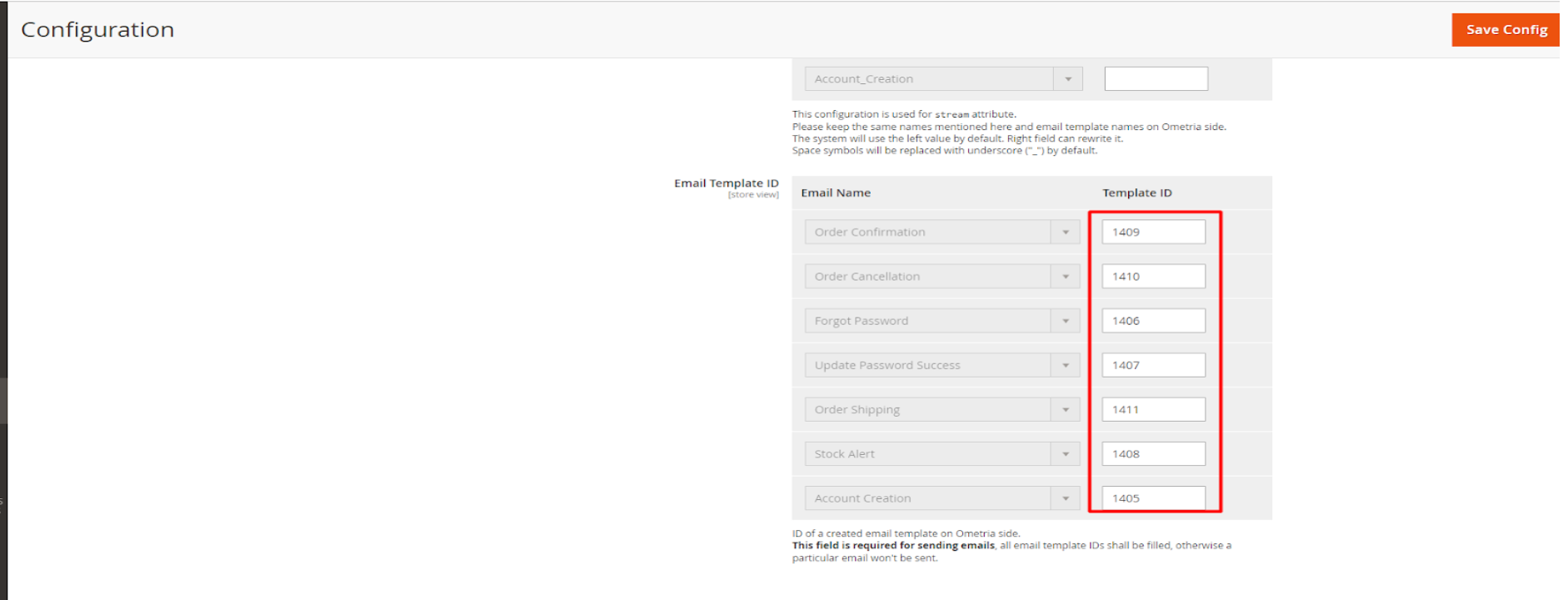The height and width of the screenshot is (600, 1568).
Task: Click the template ID field showing 1411
Action: pos(1154,409)
